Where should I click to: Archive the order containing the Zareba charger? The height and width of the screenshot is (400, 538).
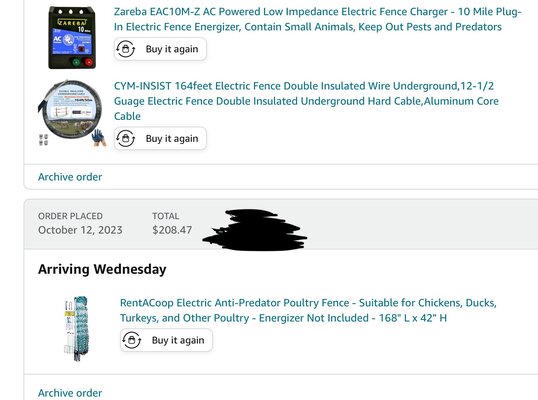[x=70, y=177]
